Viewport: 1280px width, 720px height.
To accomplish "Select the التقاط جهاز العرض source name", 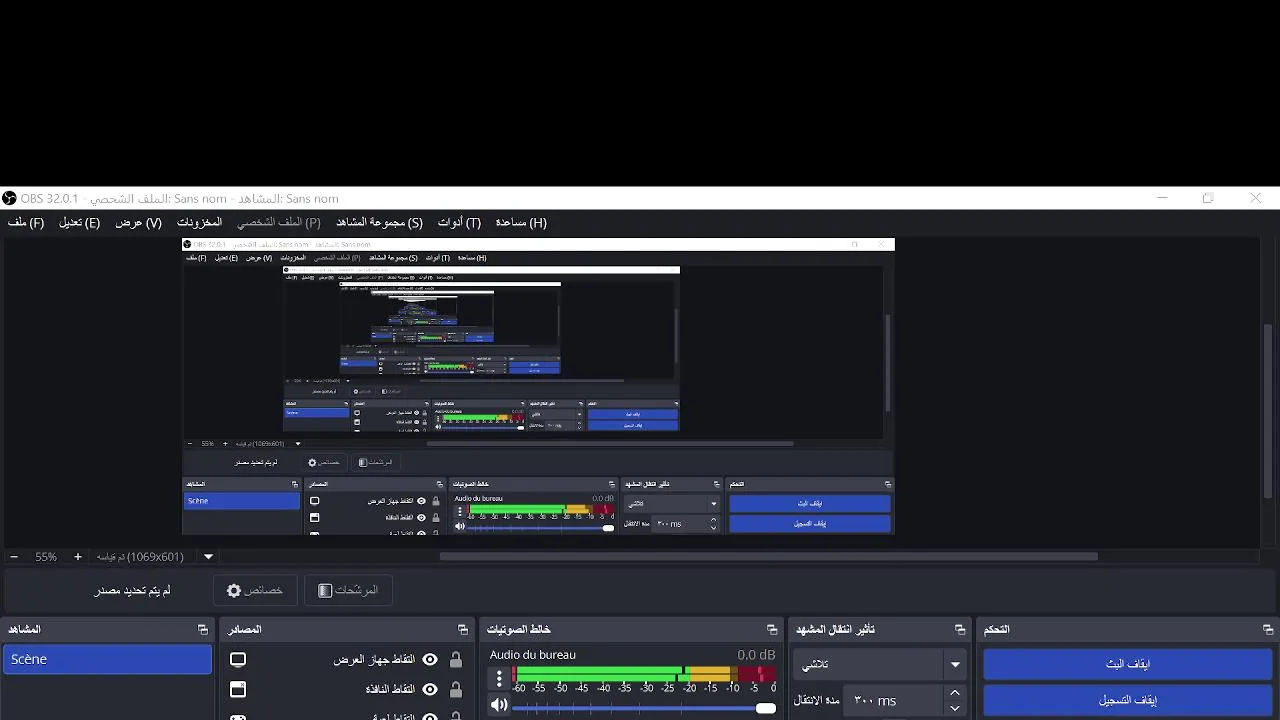I will 373,660.
